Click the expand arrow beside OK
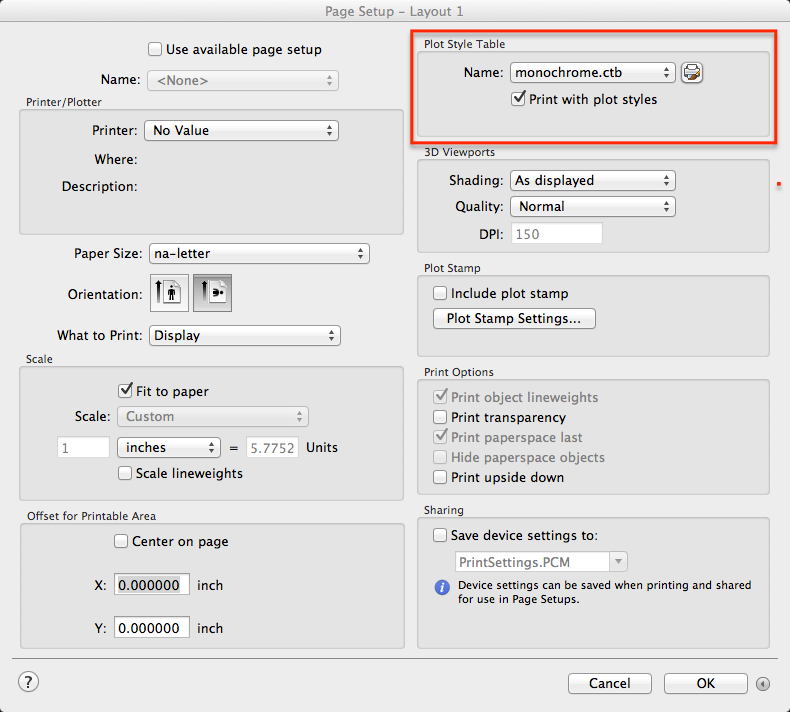Viewport: 790px width, 712px height. coord(763,684)
